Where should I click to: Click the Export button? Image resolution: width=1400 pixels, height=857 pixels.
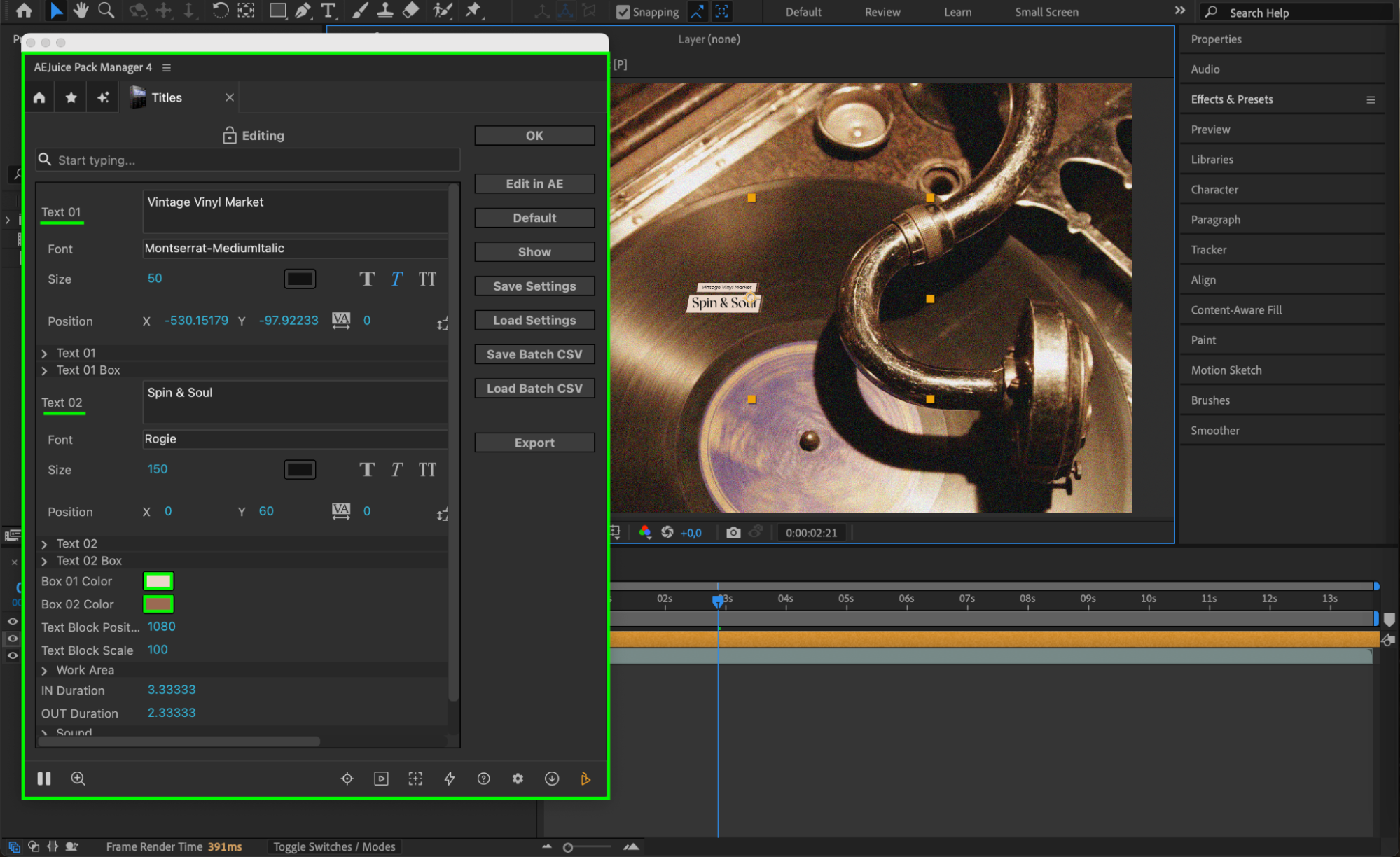[534, 443]
